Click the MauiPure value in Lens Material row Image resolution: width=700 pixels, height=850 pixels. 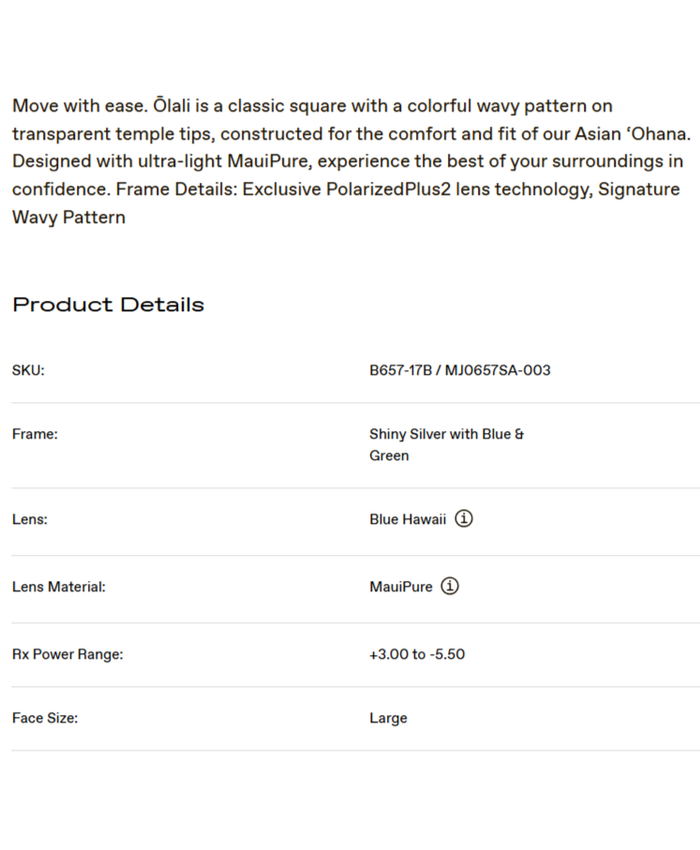400,587
